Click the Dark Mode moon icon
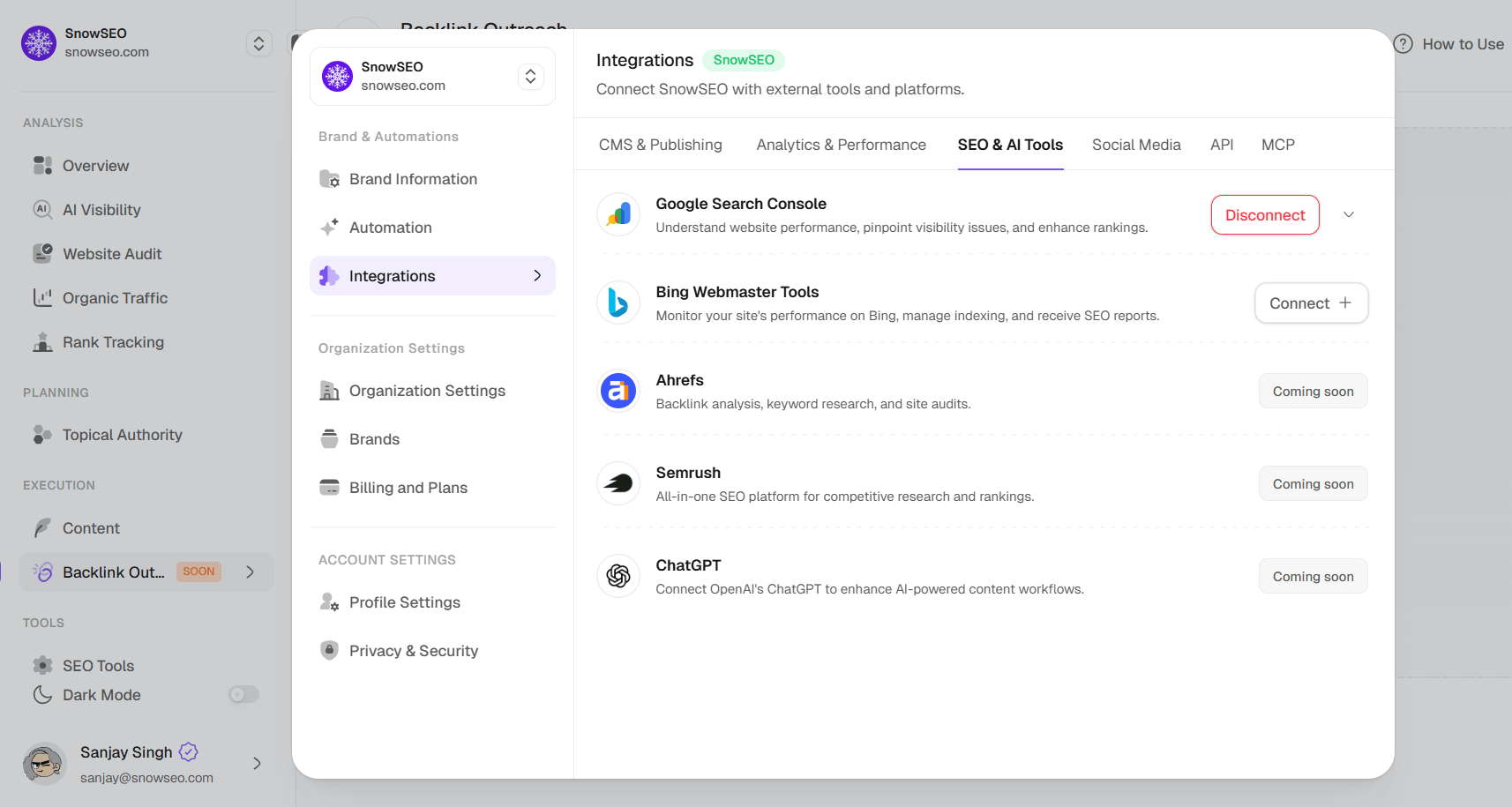This screenshot has height=807, width=1512. click(x=42, y=695)
